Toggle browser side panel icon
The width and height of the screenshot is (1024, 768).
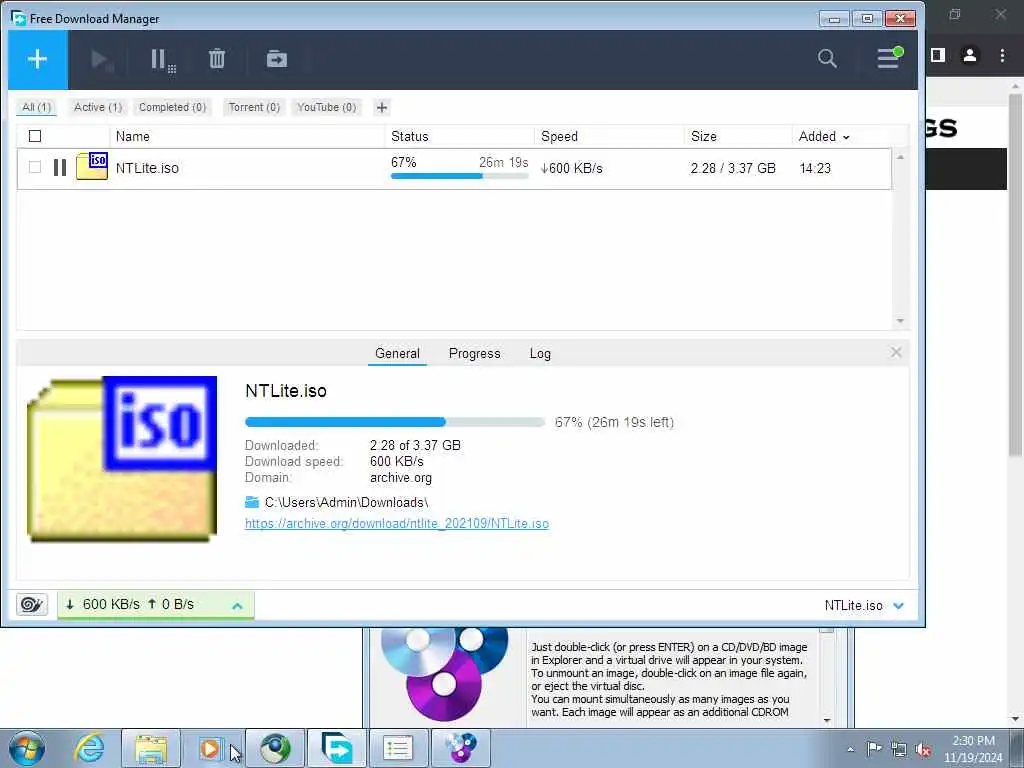(x=938, y=56)
